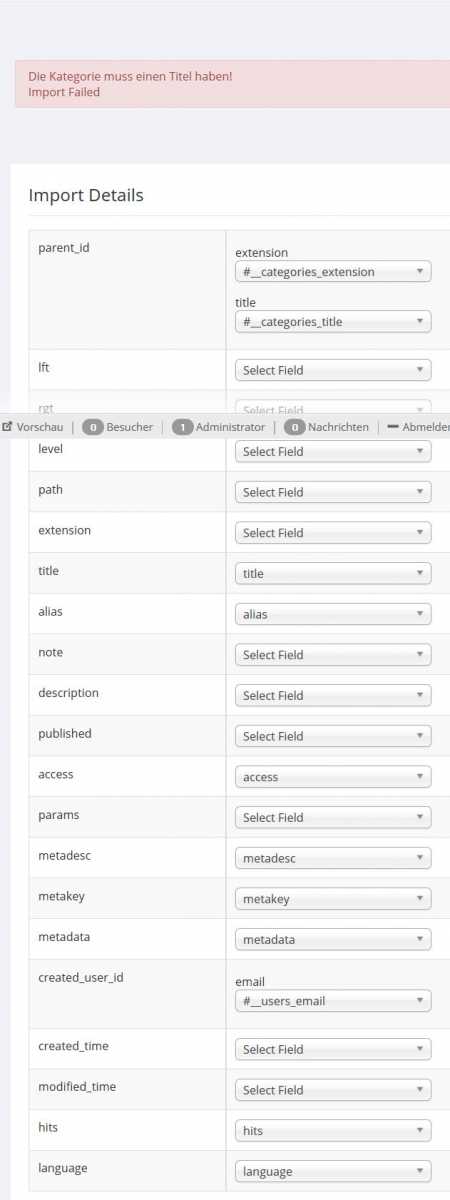Screen dimensions: 450x1200
Task: Expand the access field dropdown
Action: tap(333, 777)
